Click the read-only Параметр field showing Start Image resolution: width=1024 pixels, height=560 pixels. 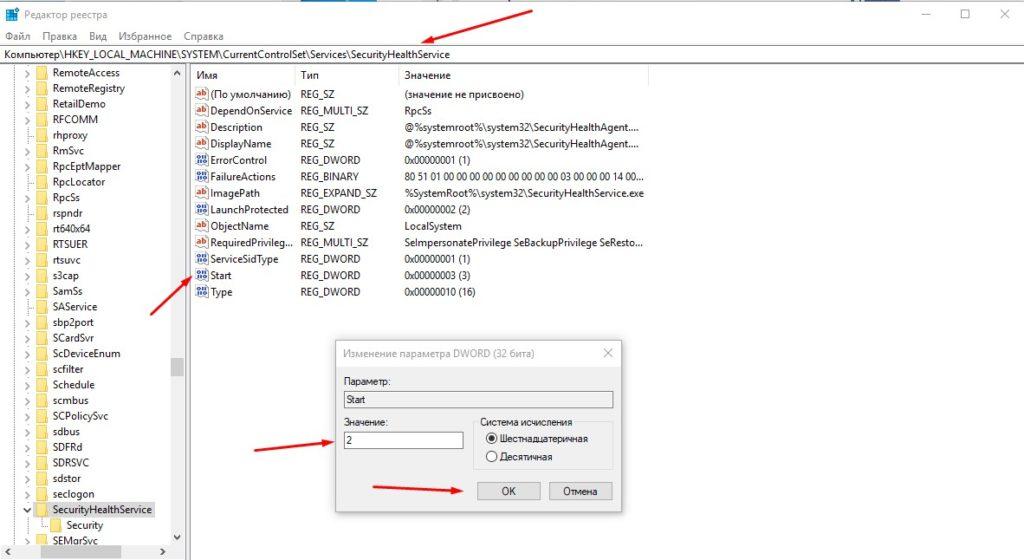(x=479, y=399)
